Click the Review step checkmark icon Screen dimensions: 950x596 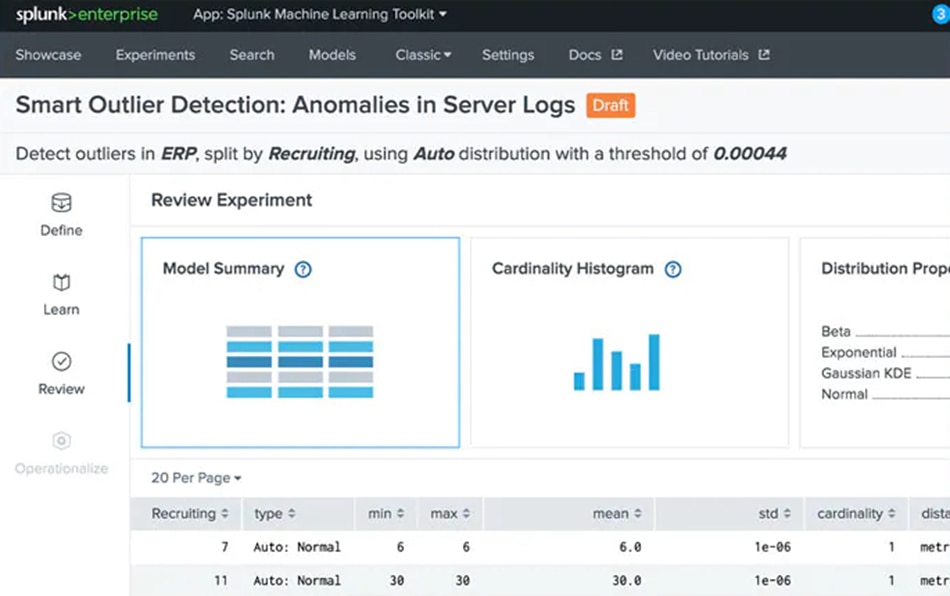61,362
